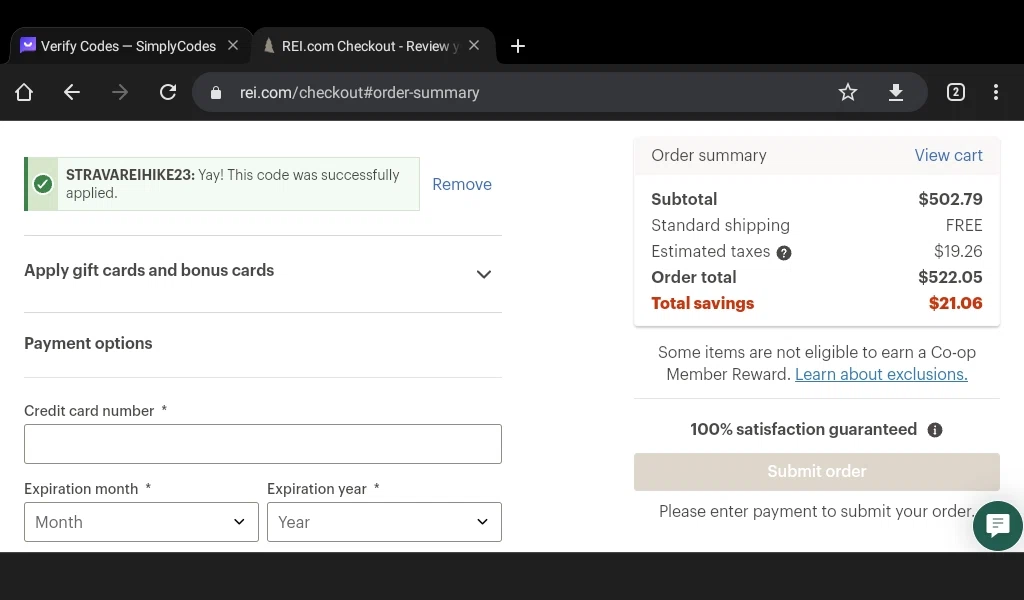Screen dimensions: 1024x600
Task: Click the Order summary heading
Action: (x=709, y=155)
